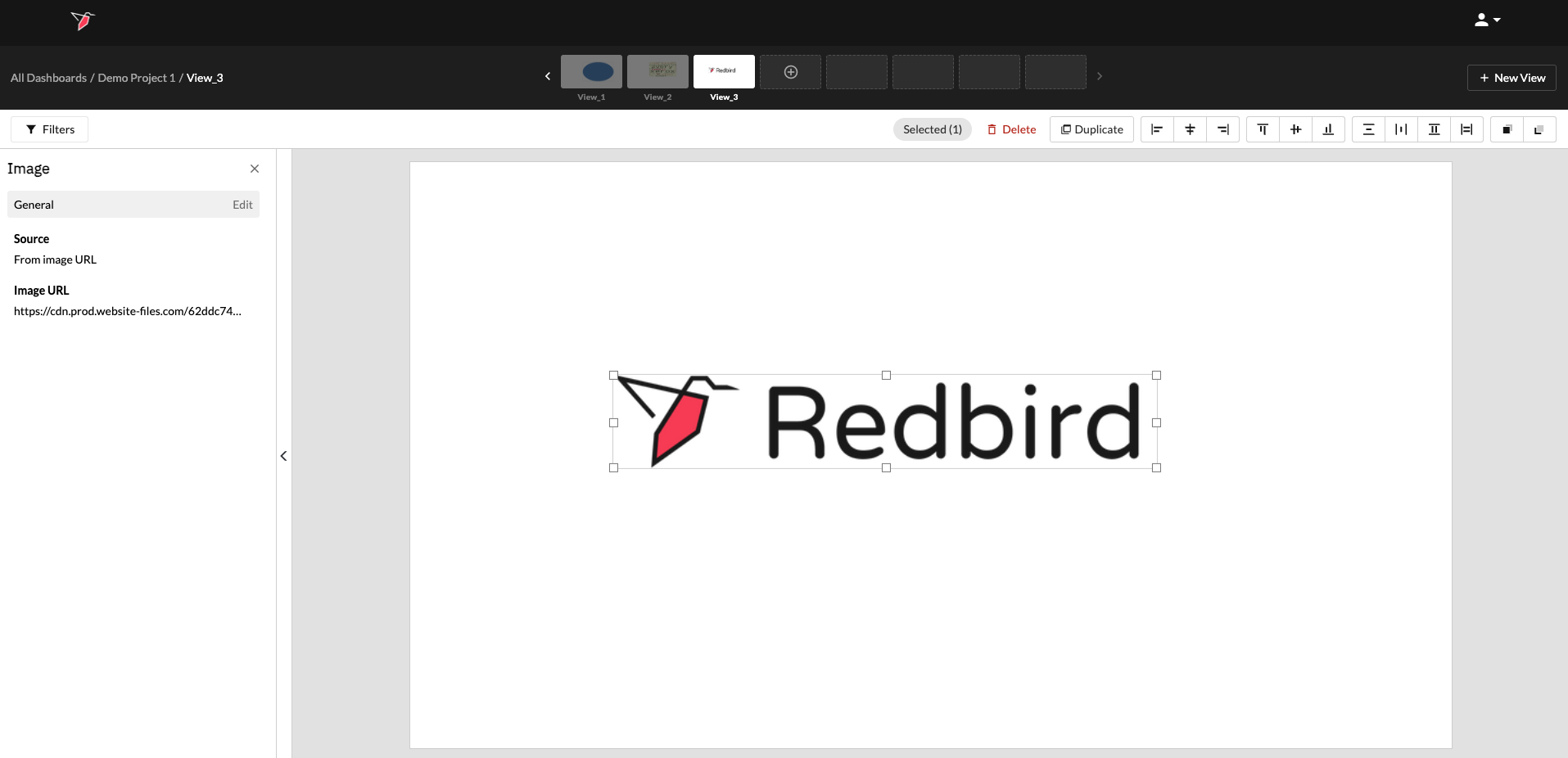Click the right-middle resize handle of image

click(x=1157, y=422)
